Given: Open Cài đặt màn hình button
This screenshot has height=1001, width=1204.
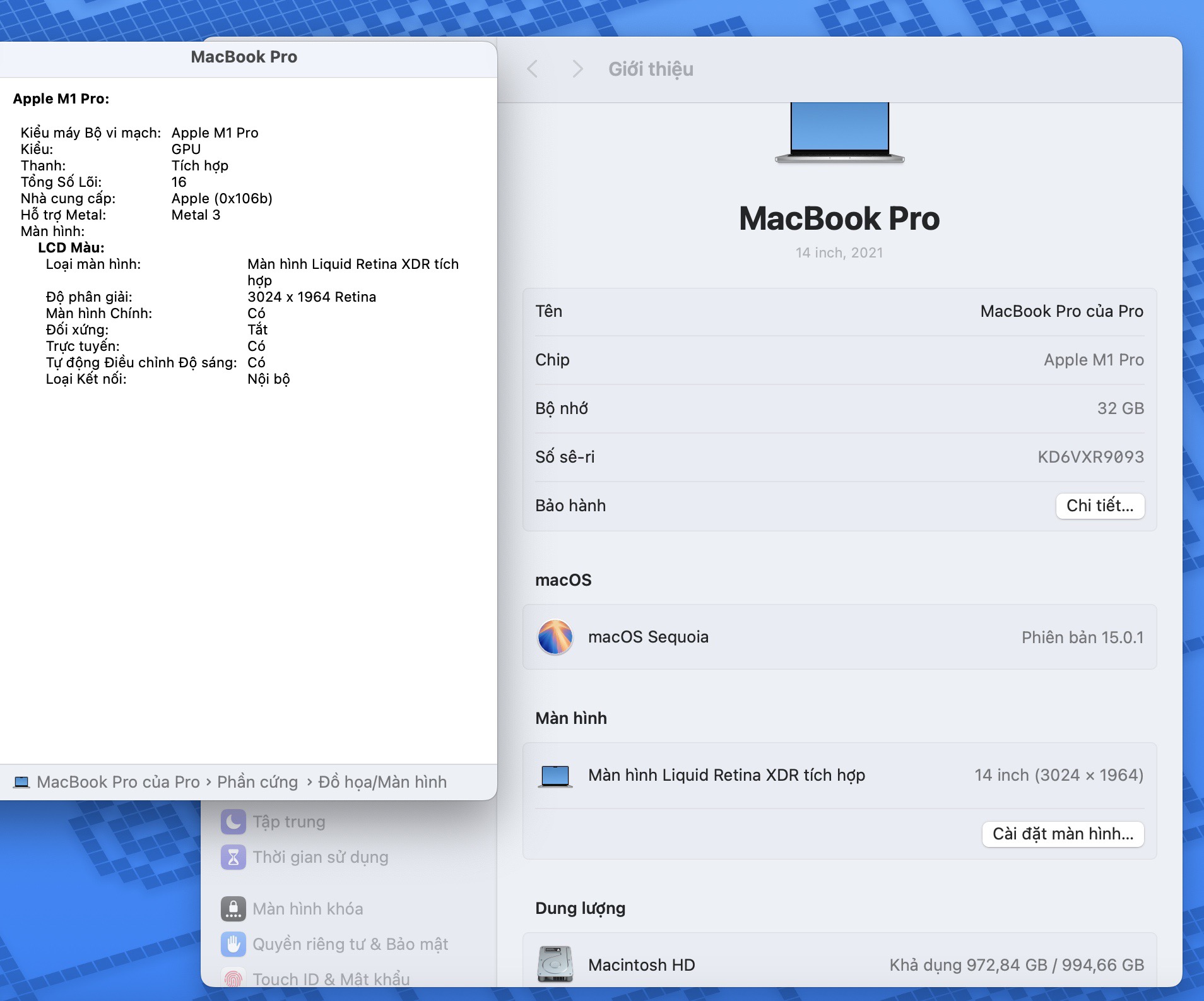Looking at the screenshot, I should click(x=1063, y=834).
